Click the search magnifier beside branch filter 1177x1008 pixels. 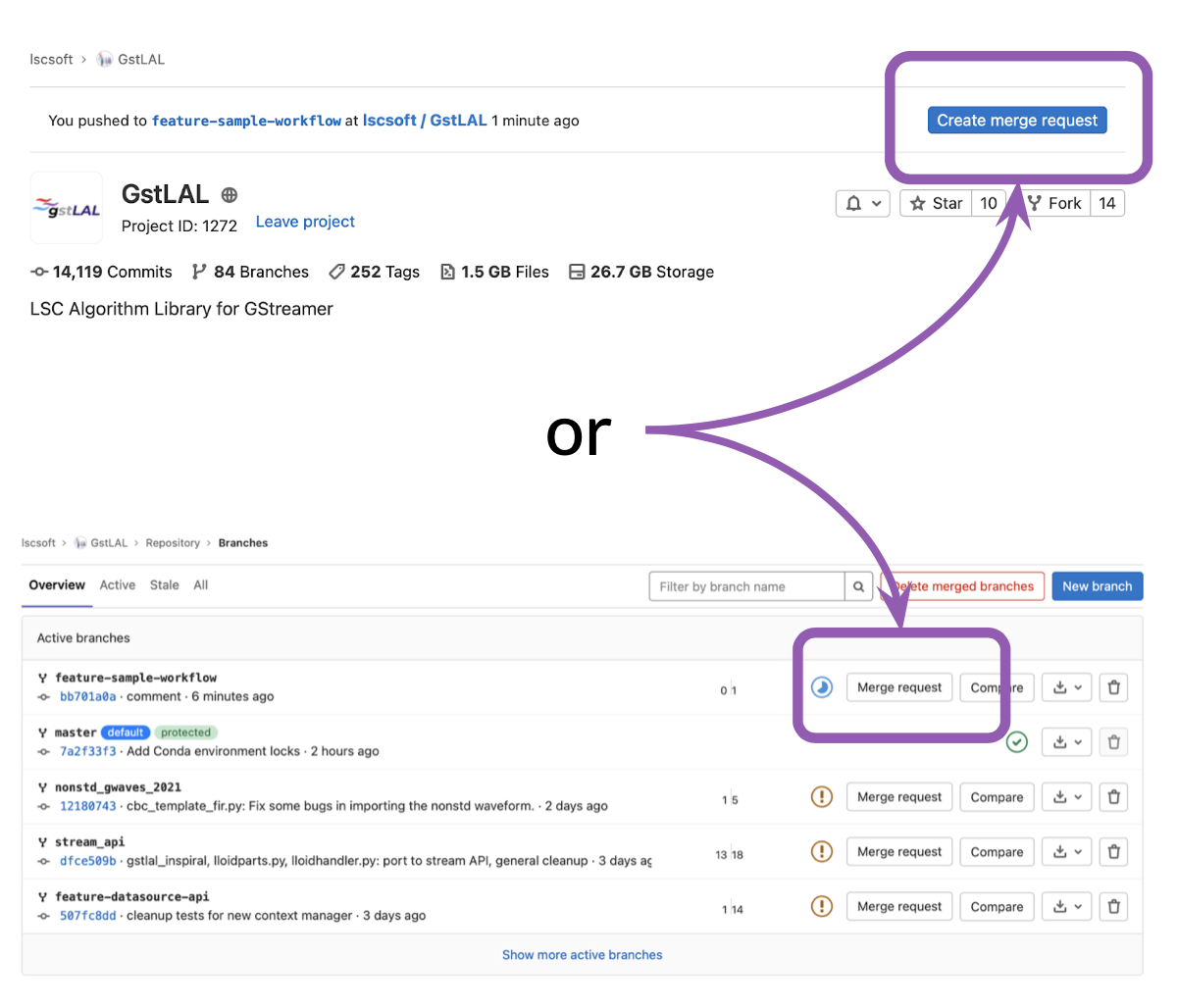point(858,586)
